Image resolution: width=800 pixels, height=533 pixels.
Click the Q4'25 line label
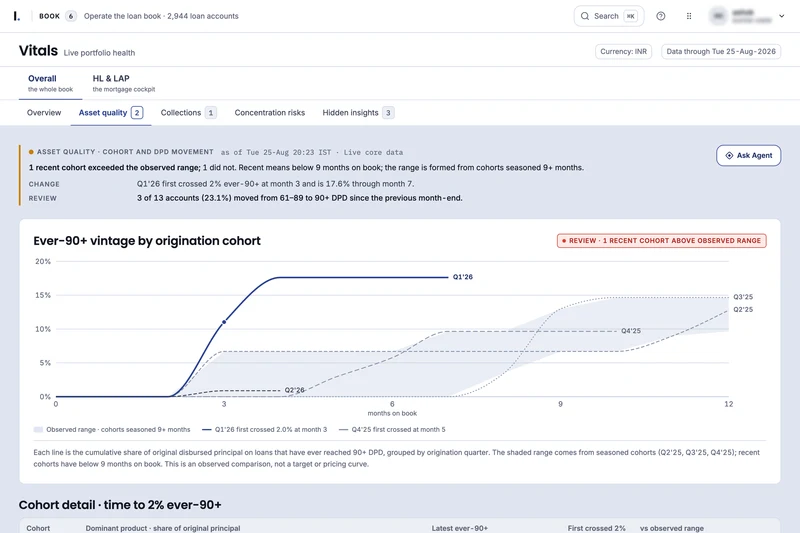point(631,331)
